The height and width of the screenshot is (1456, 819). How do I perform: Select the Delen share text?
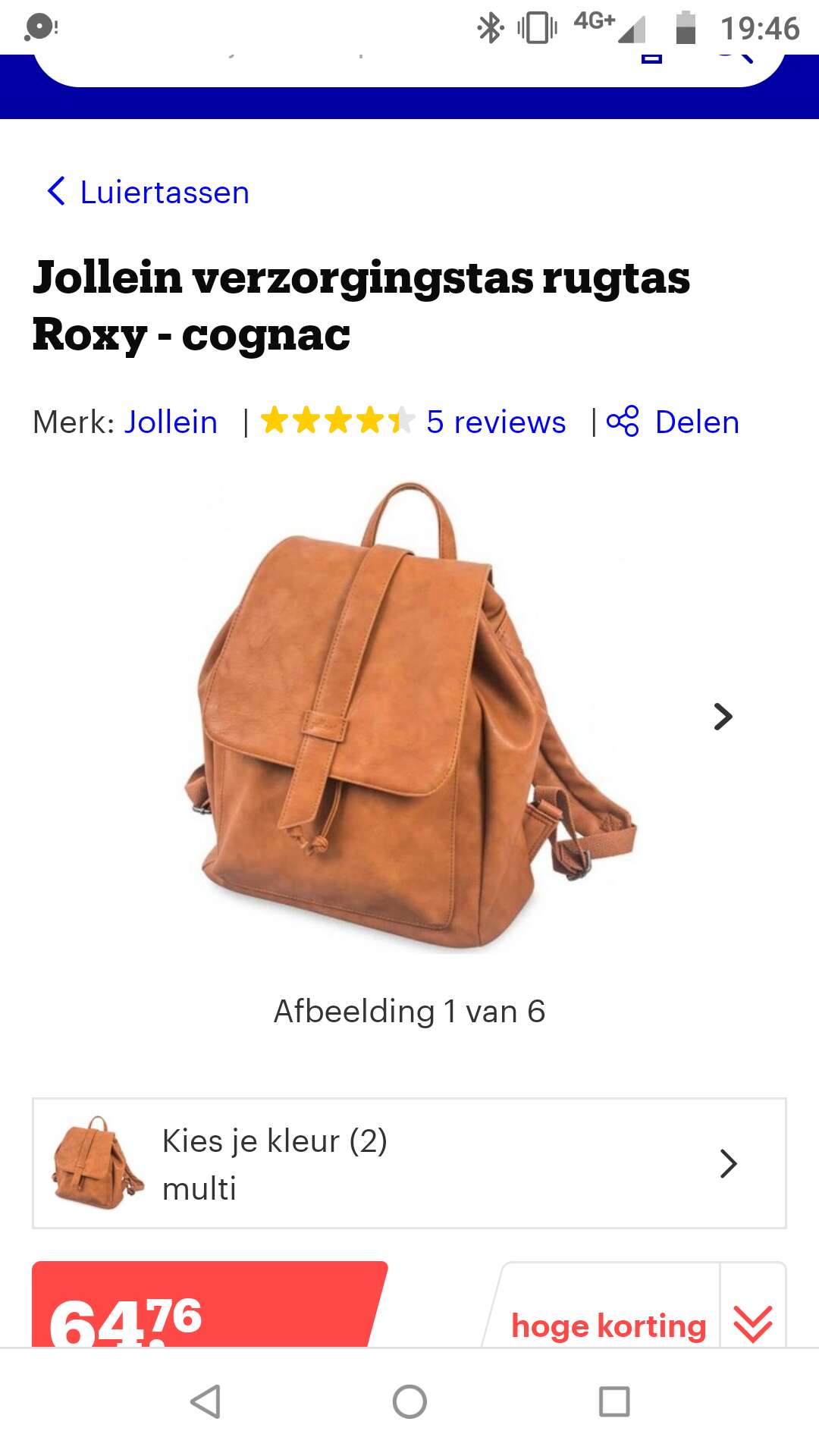coord(697,422)
